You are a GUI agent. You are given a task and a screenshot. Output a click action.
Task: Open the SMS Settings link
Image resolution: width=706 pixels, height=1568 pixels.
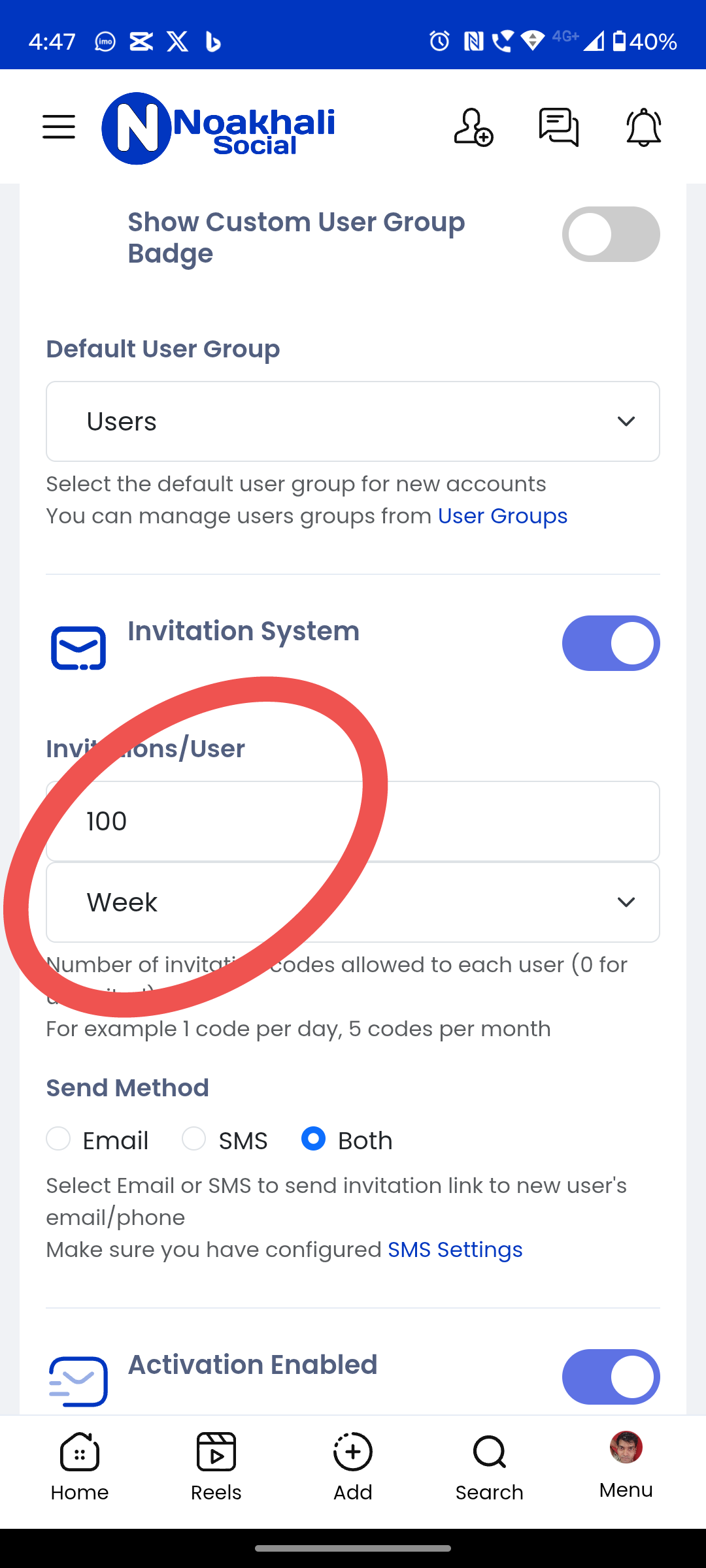click(x=455, y=1250)
